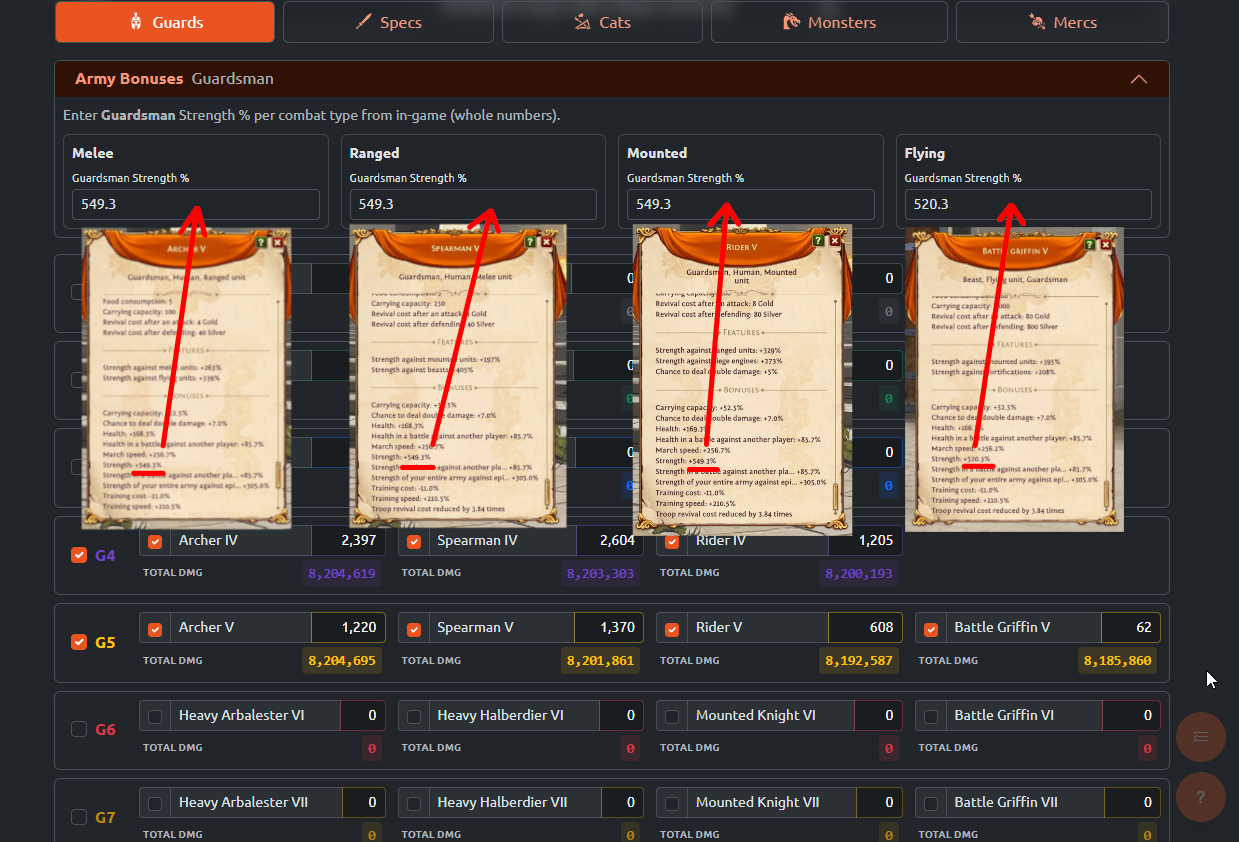Uncheck the G5 tier checkbox
The height and width of the screenshot is (842, 1239).
point(79,642)
